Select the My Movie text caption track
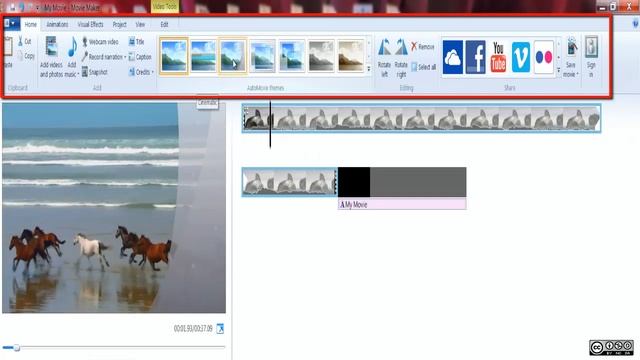Screen dimensions: 640x360 (402, 204)
